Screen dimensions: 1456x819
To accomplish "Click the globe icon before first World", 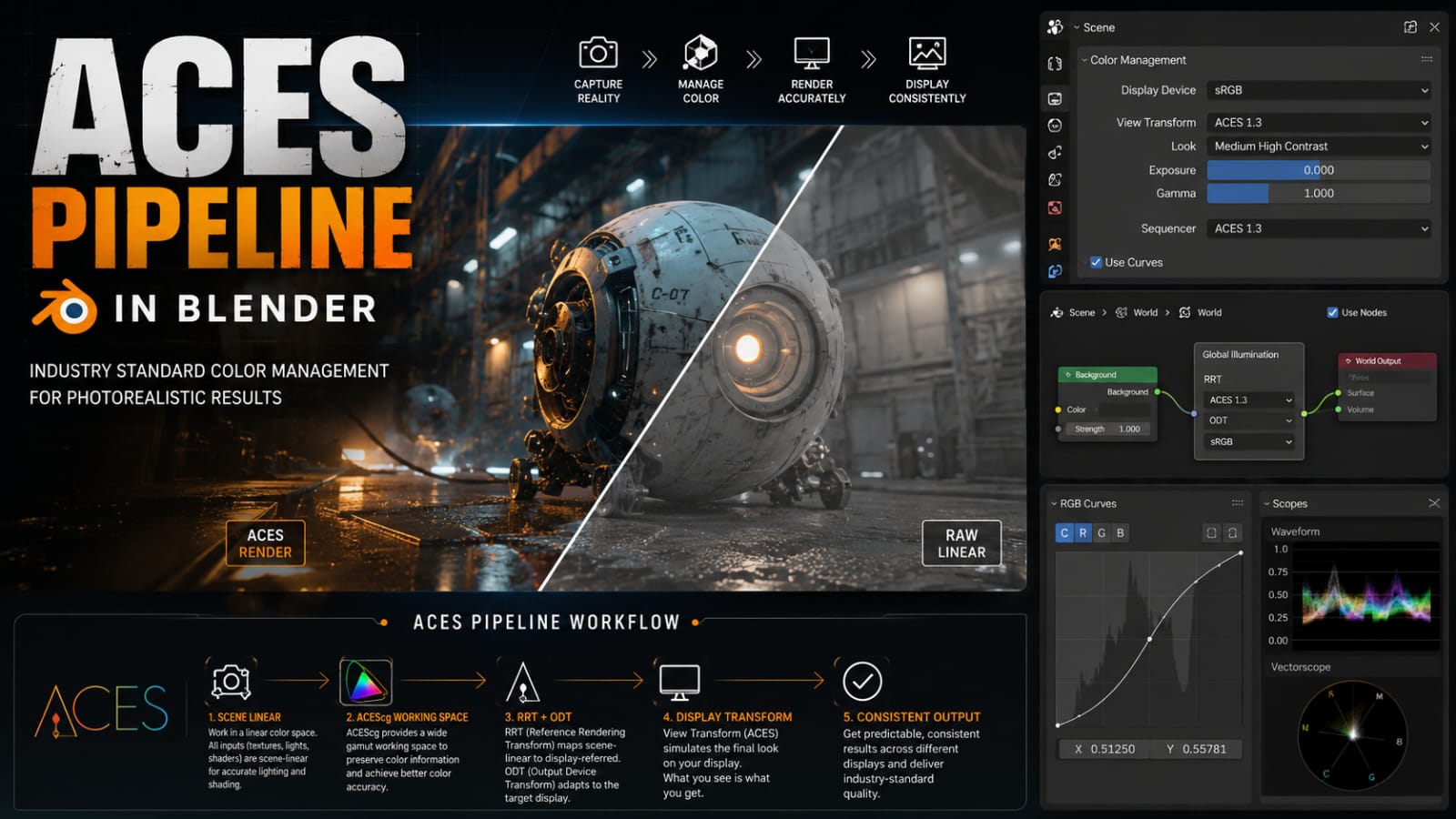I will (x=1121, y=312).
